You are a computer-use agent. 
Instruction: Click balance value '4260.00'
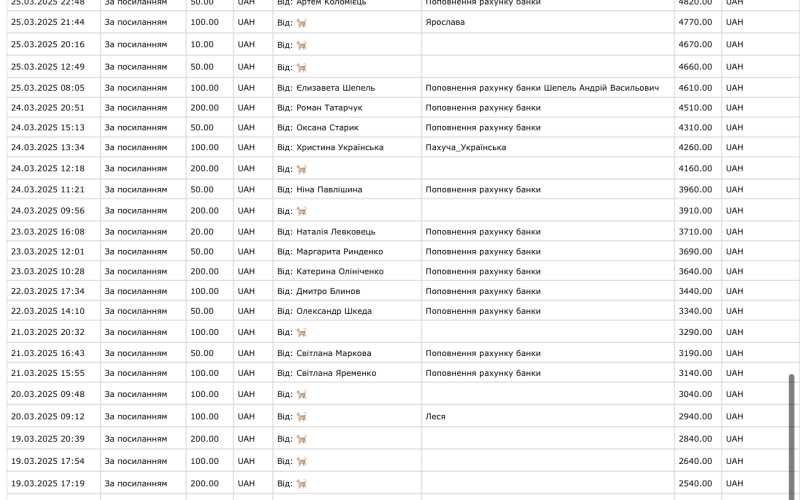[695, 147]
